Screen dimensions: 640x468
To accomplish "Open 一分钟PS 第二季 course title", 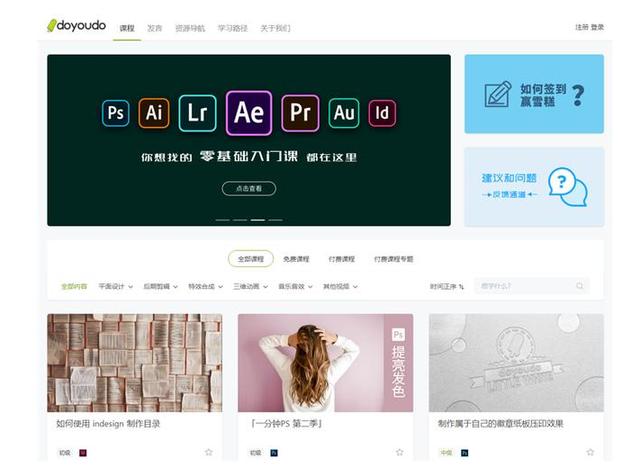I will click(x=286, y=424).
